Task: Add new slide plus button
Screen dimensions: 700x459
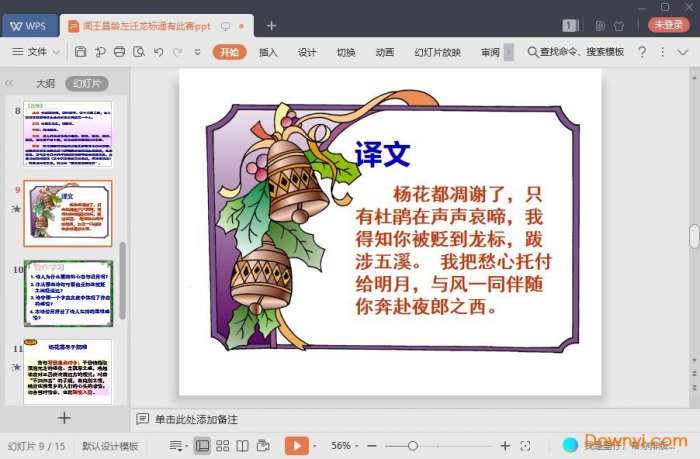Action: coord(64,418)
